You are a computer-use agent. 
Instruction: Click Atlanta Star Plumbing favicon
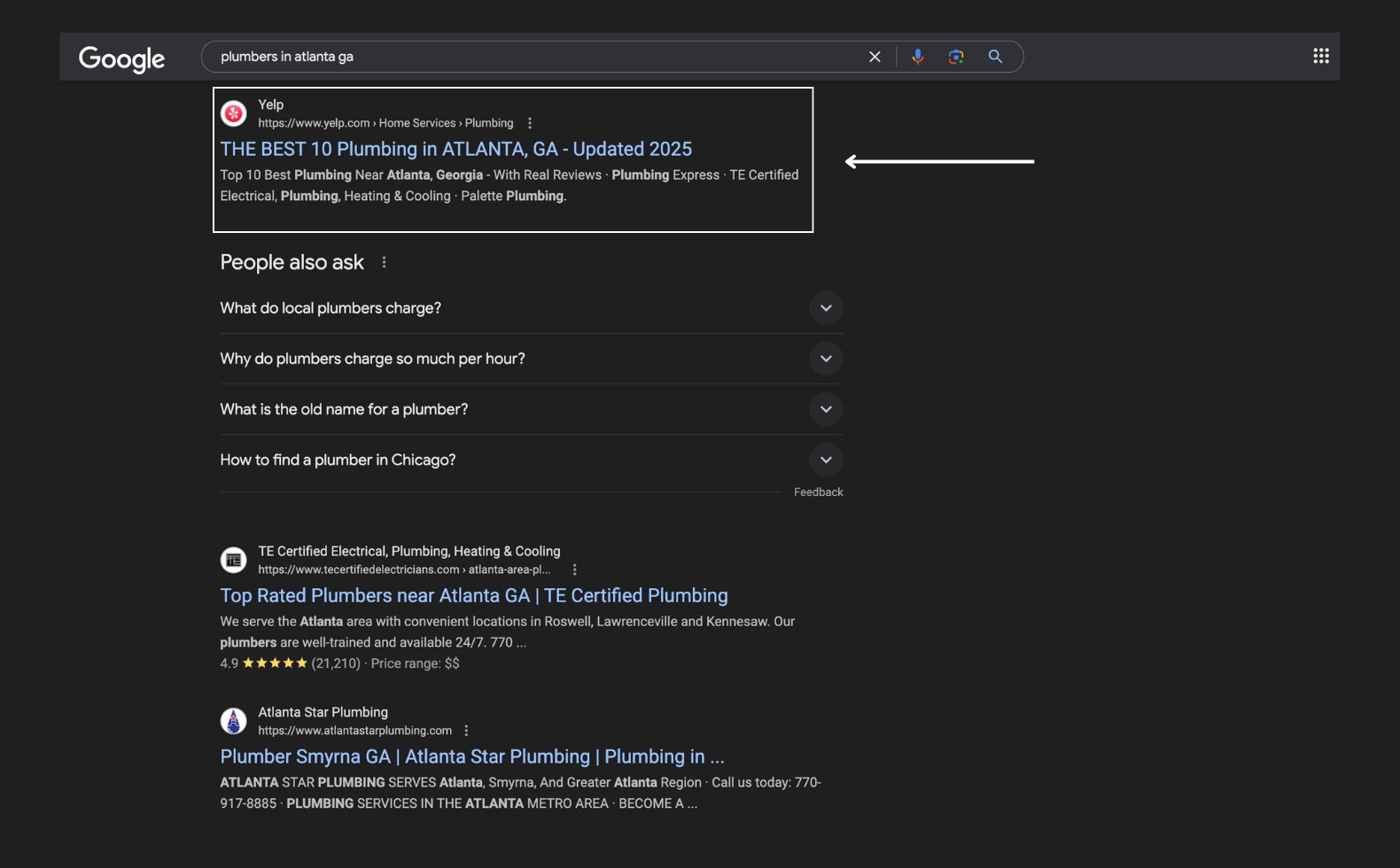(234, 721)
